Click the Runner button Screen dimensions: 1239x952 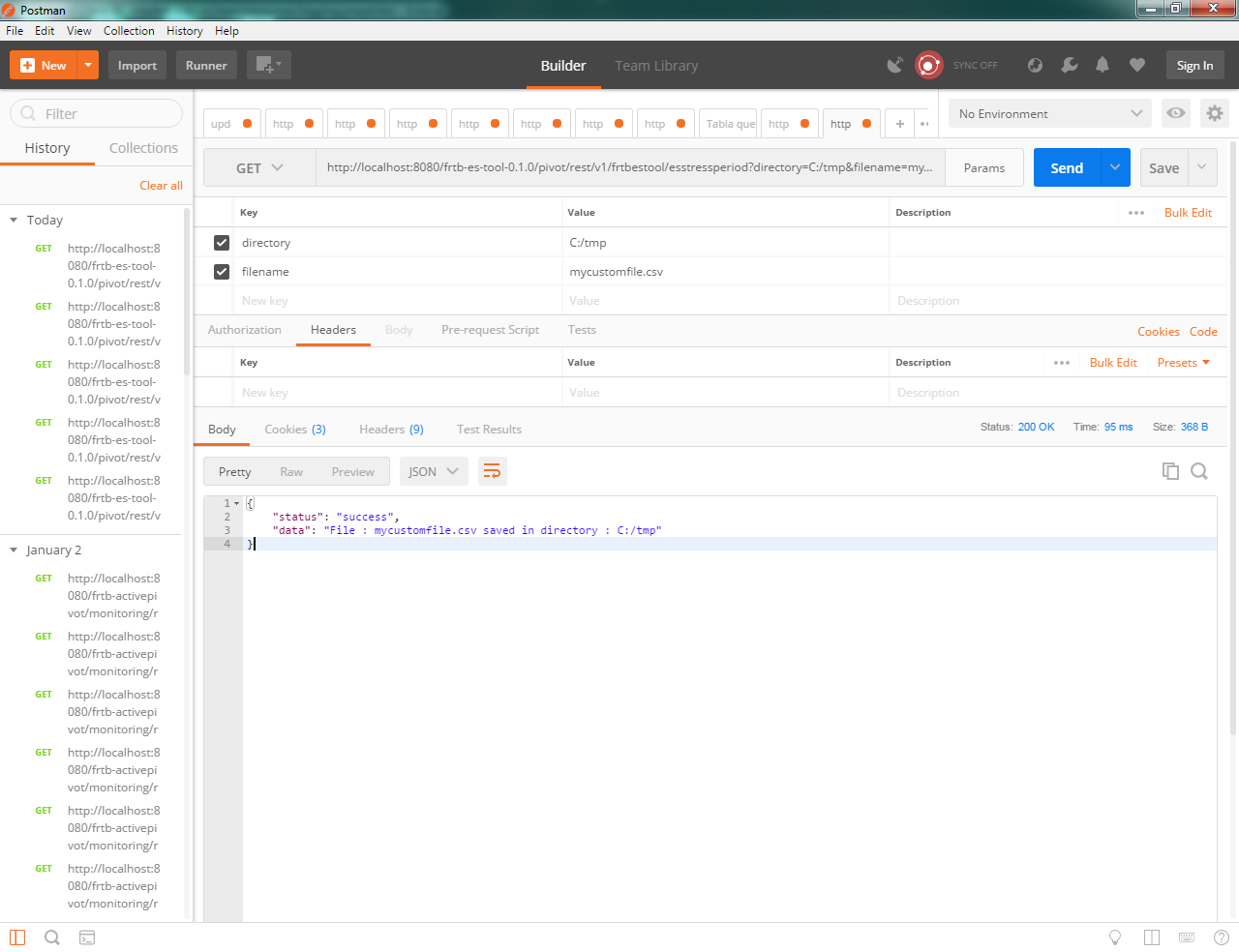coord(206,65)
